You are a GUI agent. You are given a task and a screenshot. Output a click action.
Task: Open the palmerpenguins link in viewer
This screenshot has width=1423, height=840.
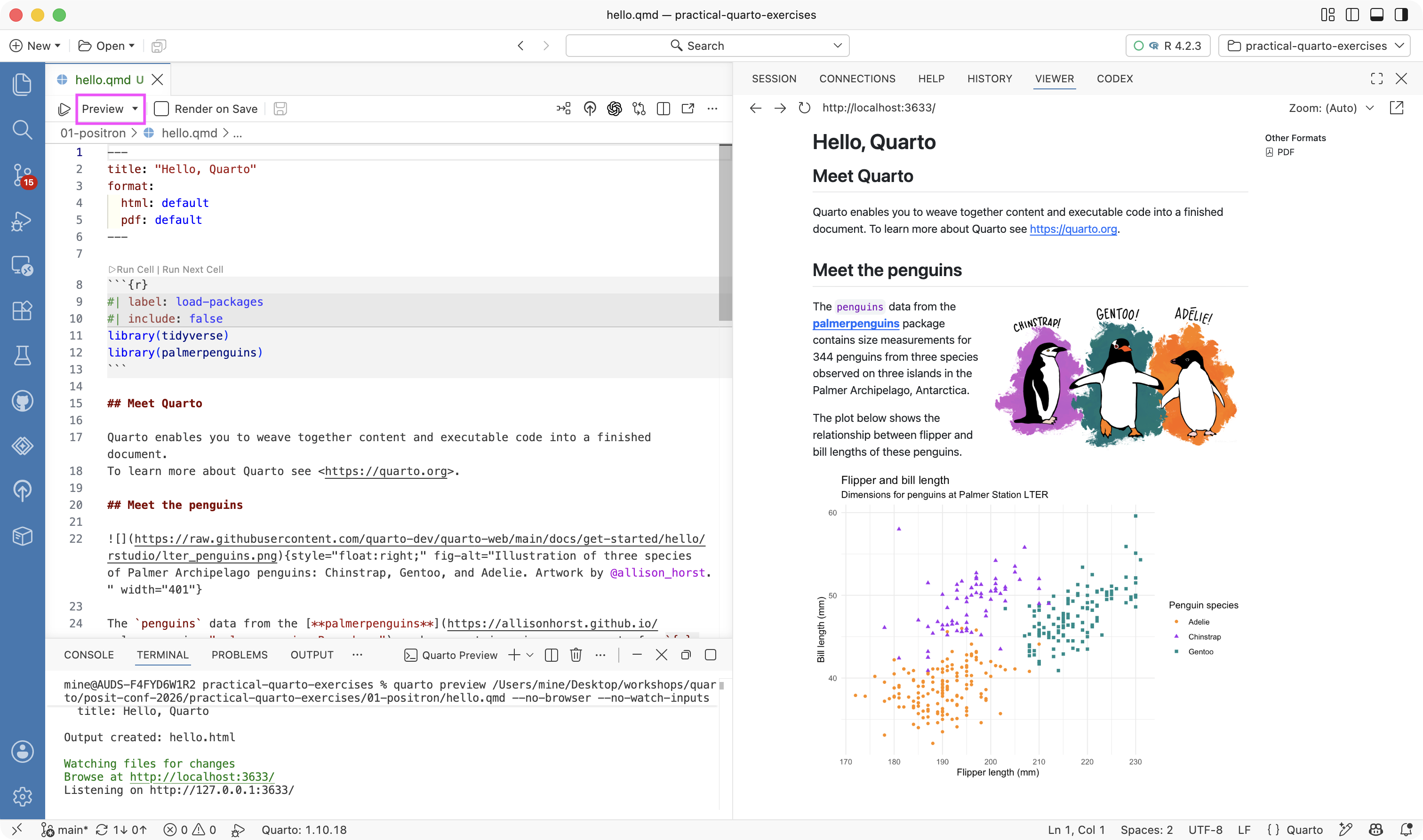pos(855,323)
